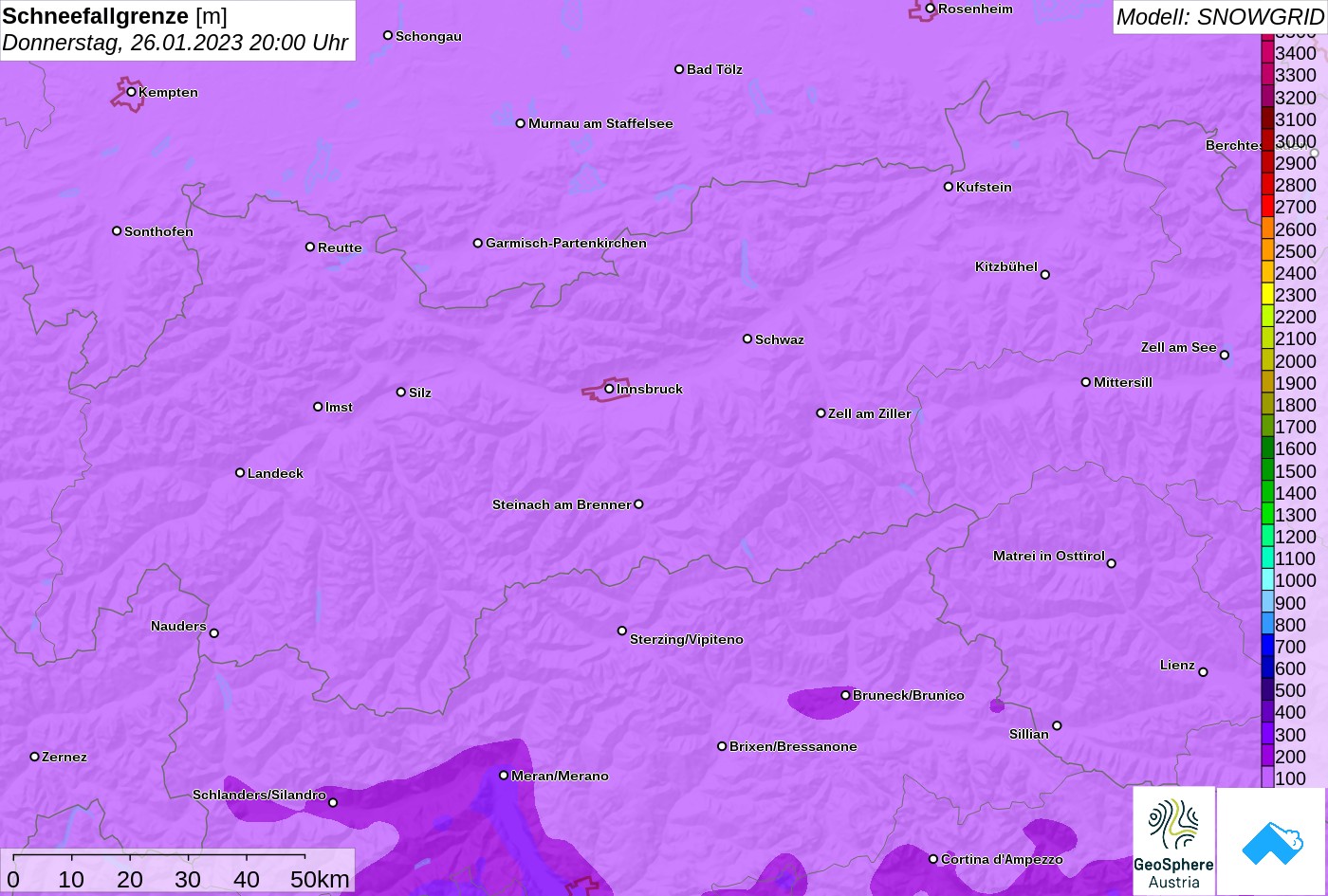Click the blue cloud house logo
Screen dimensions: 1328x896
coord(1271,841)
